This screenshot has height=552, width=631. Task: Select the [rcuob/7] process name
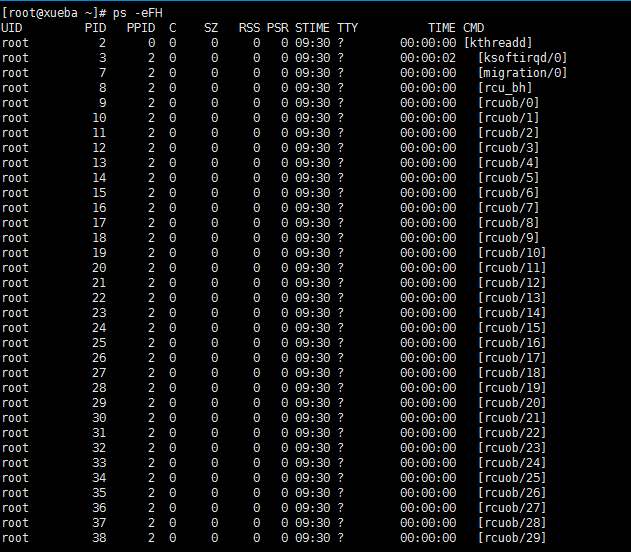click(508, 208)
